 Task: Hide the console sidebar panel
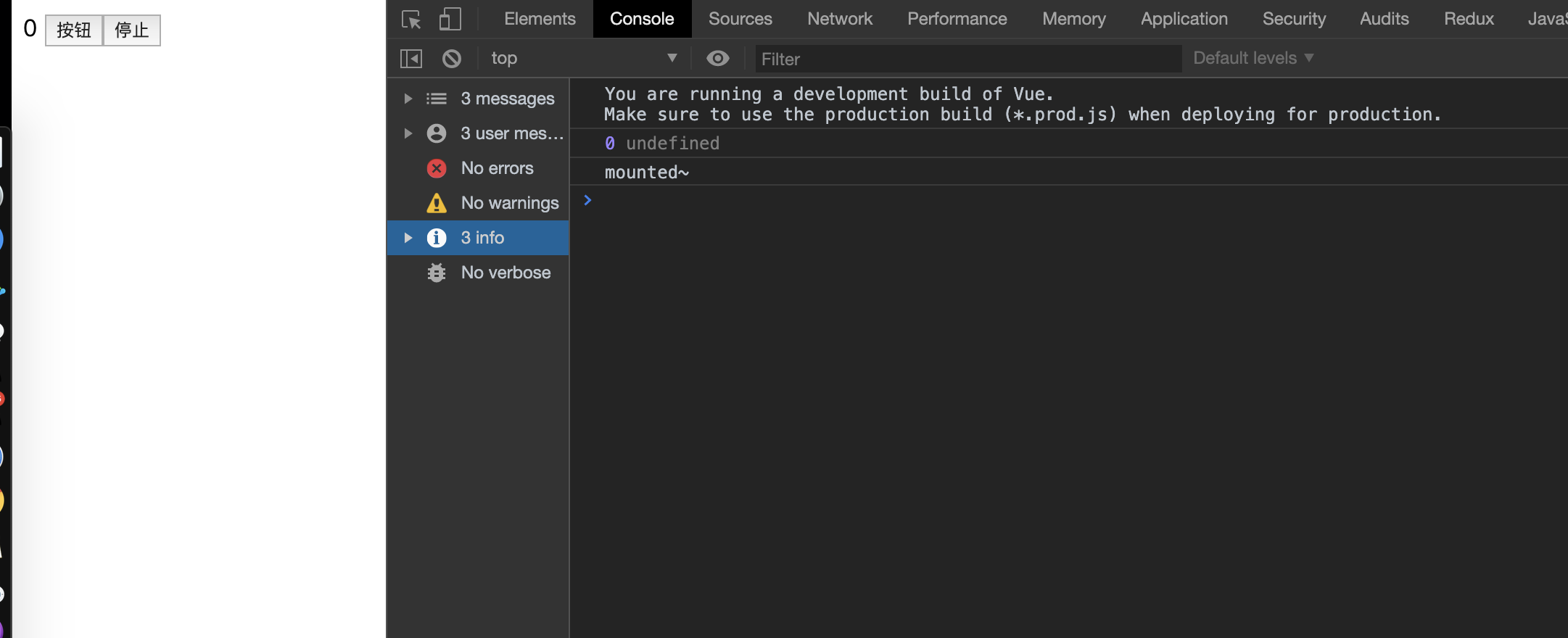(x=411, y=59)
